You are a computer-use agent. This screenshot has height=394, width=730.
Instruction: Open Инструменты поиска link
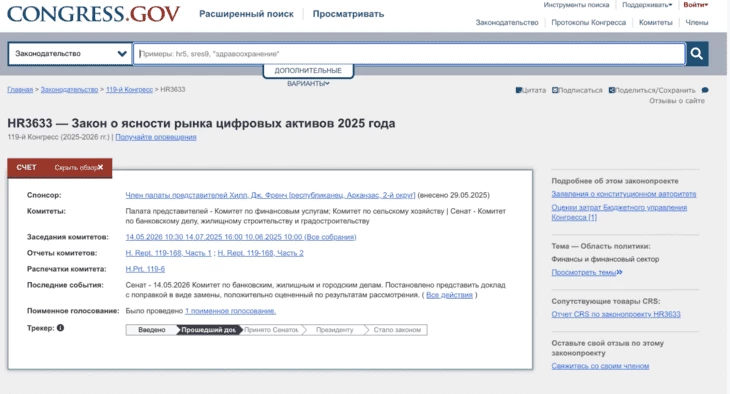click(x=576, y=5)
